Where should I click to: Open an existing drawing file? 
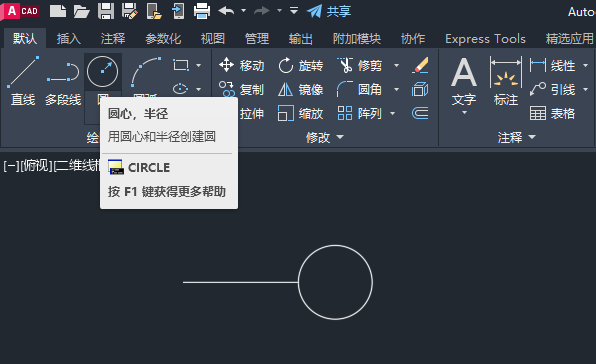click(81, 11)
